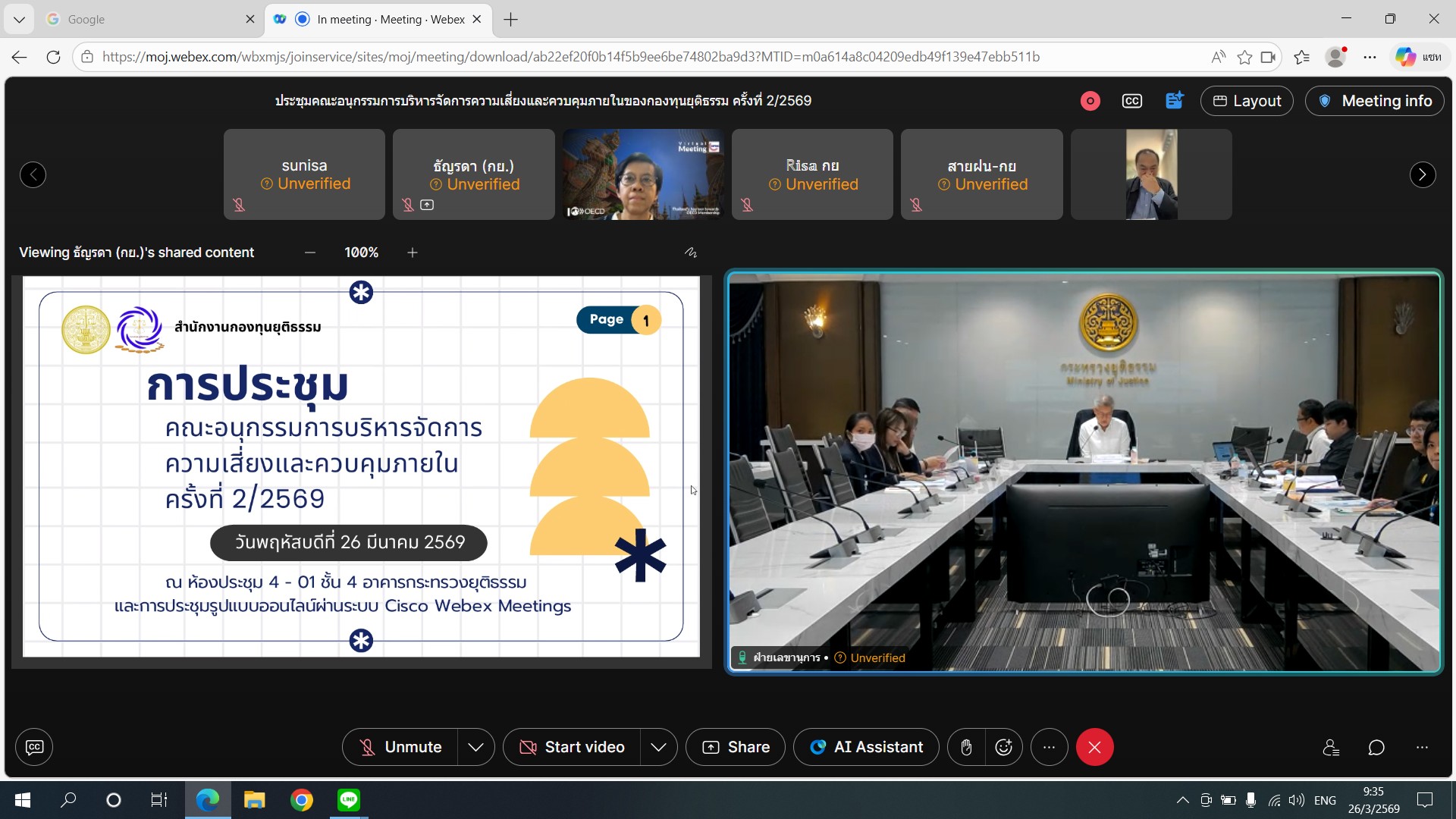Screen dimensions: 1456x819
Task: Open Meeting info
Action: pos(1374,101)
